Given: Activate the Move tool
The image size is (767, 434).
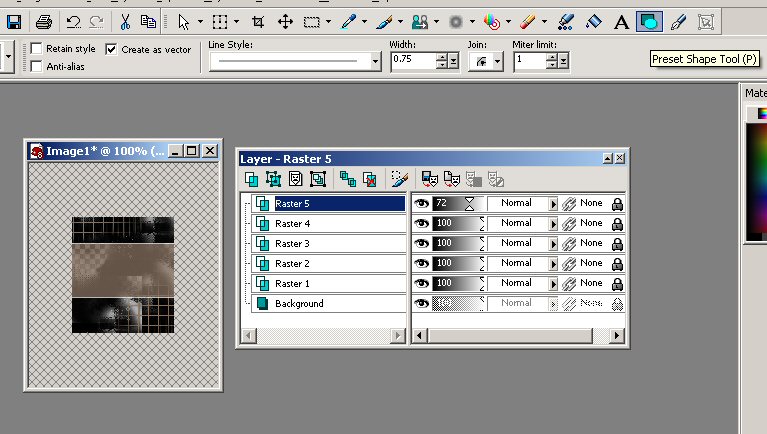Looking at the screenshot, I should tap(286, 20).
